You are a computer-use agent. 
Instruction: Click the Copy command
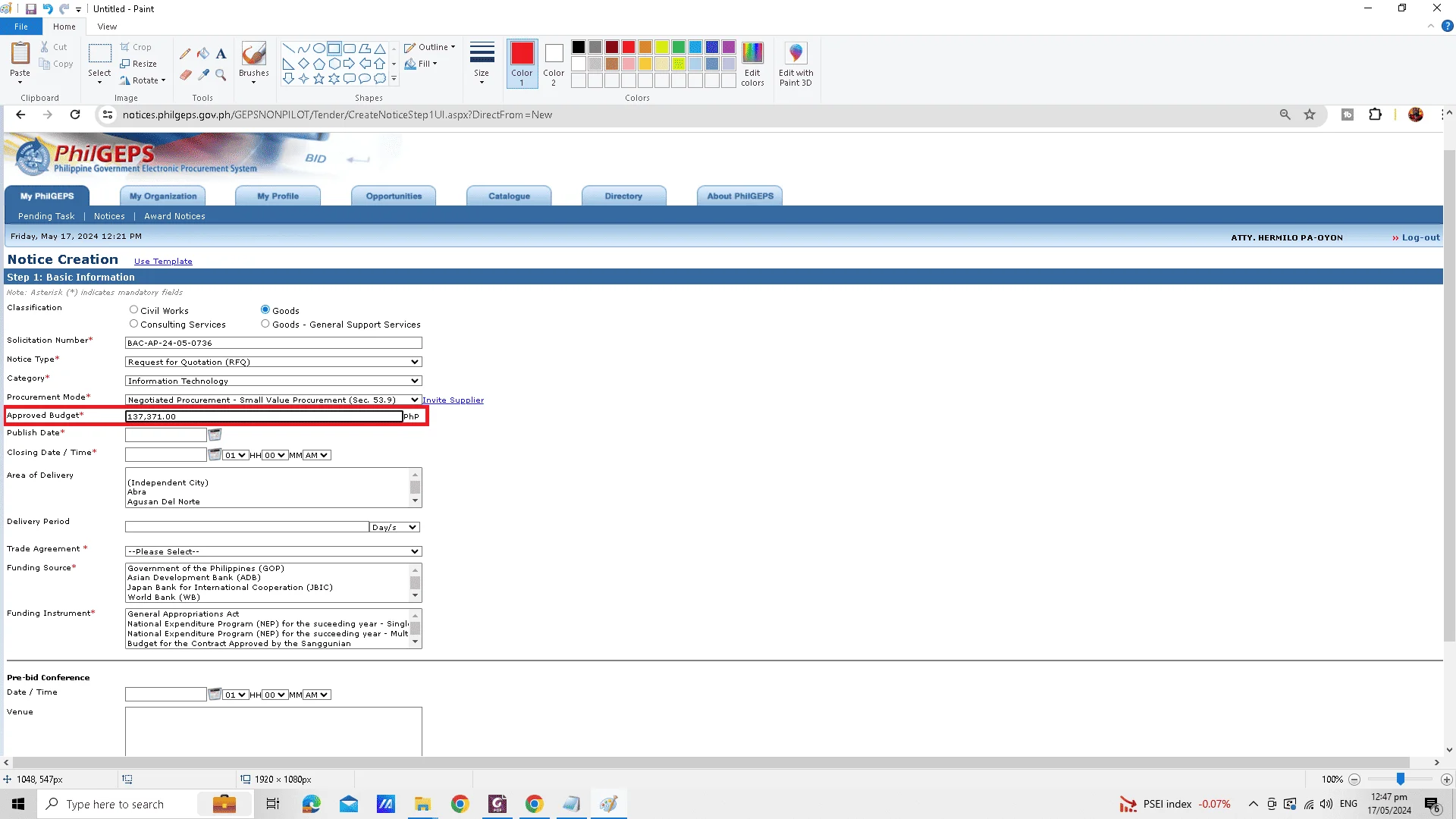tap(56, 64)
